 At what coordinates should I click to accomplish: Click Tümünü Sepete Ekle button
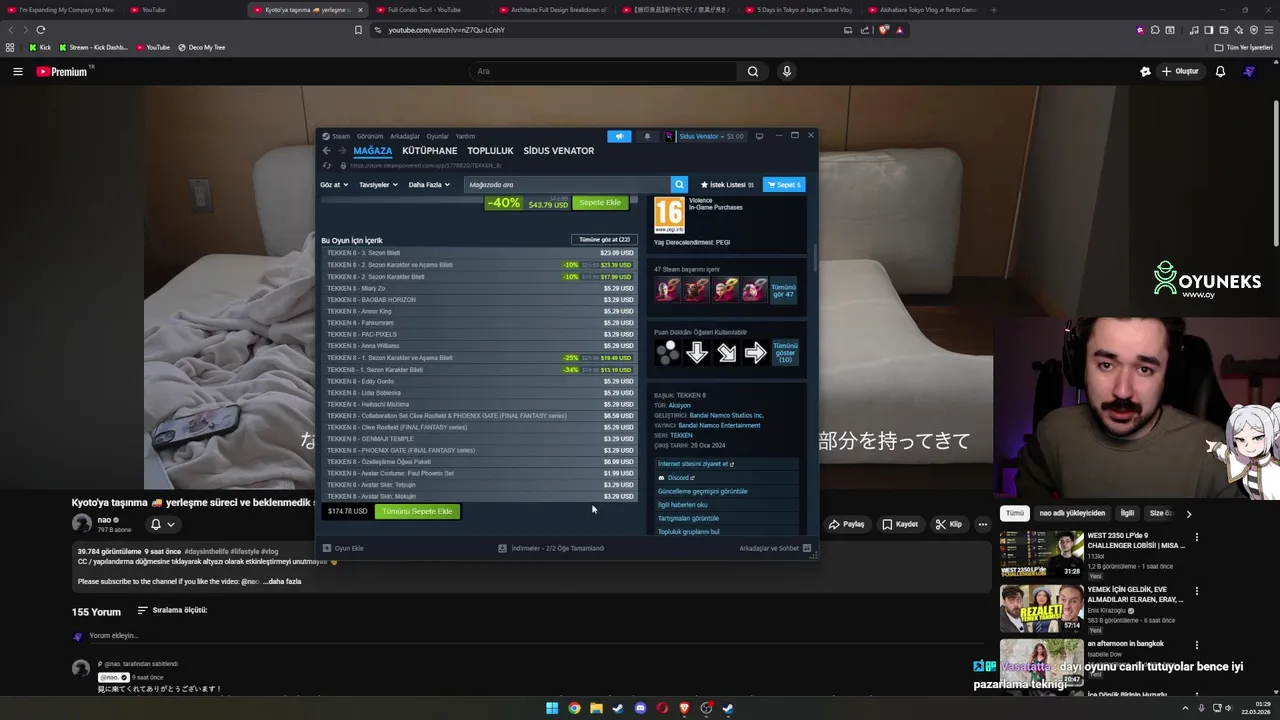(x=417, y=511)
